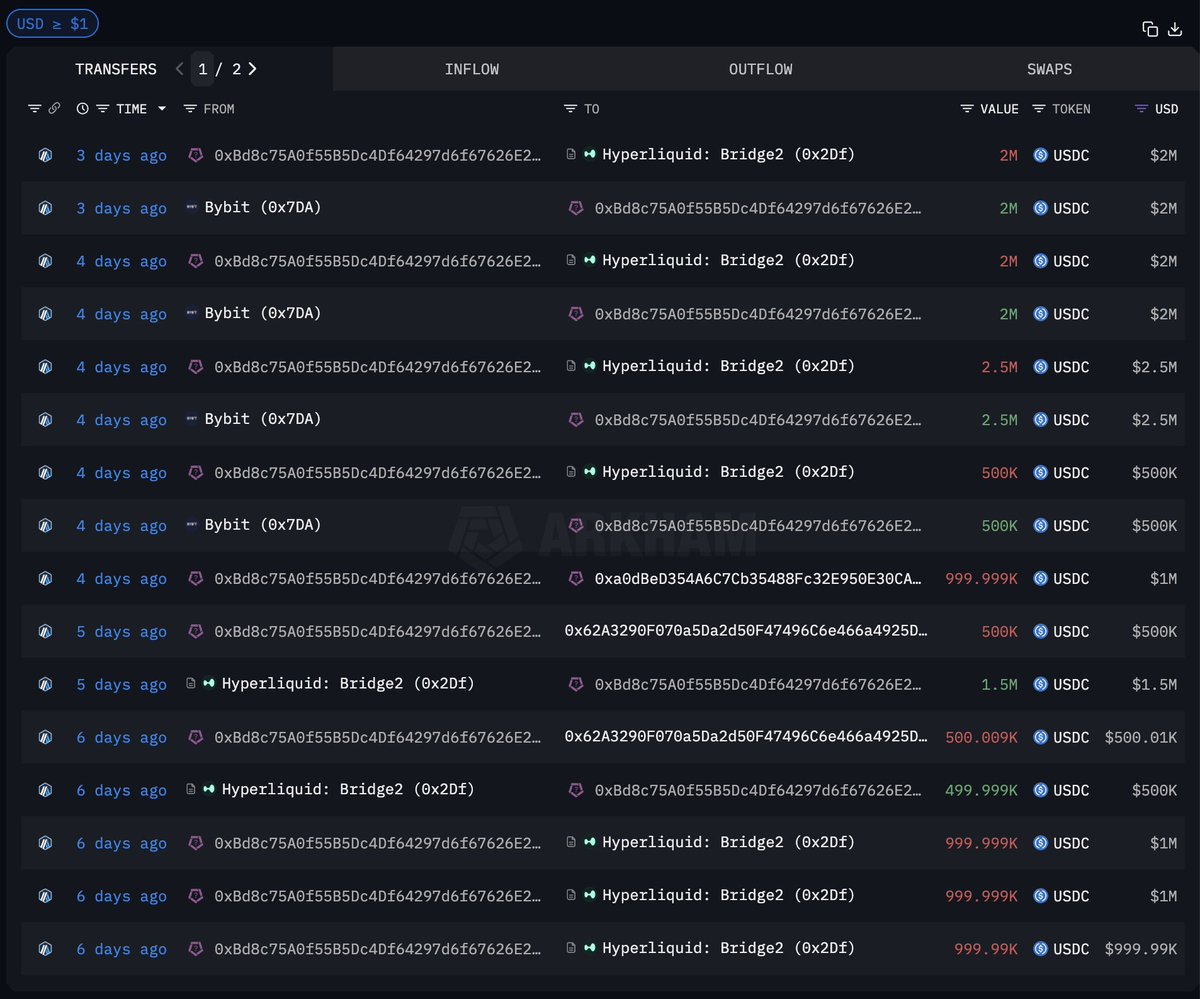Viewport: 1200px width, 999px height.
Task: Click chain icon on 0xa0dBeD recipient row
Action: click(45, 579)
